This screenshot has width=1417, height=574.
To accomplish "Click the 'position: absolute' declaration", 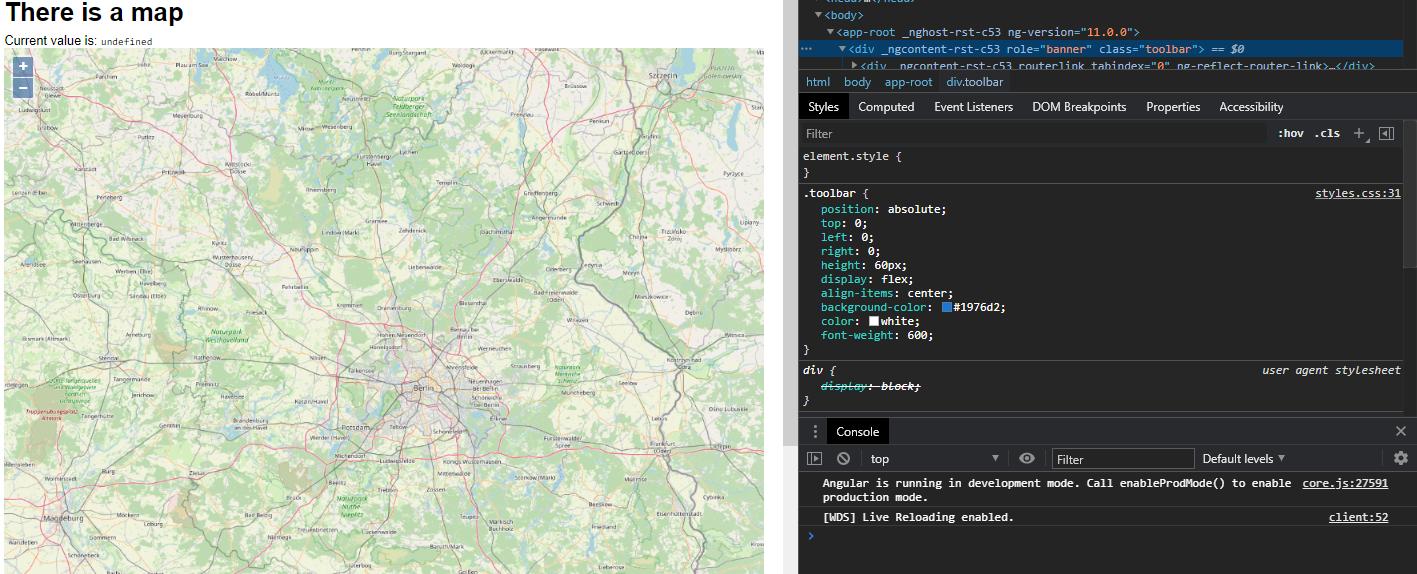I will click(883, 209).
